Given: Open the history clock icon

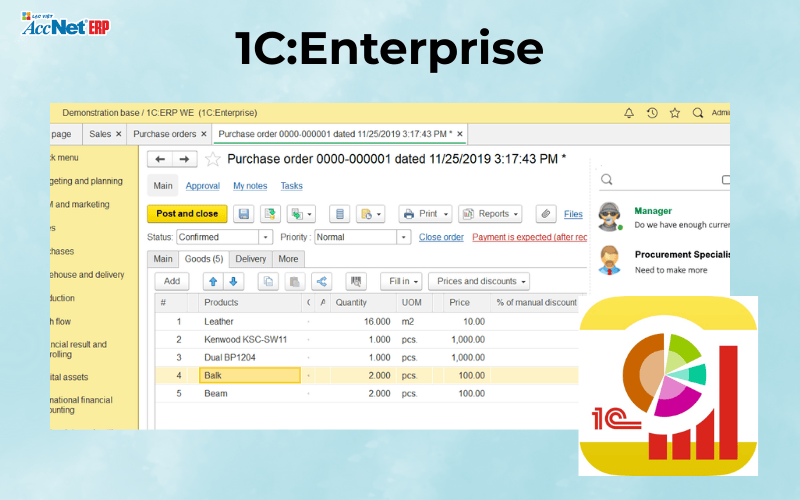Looking at the screenshot, I should click(x=652, y=113).
